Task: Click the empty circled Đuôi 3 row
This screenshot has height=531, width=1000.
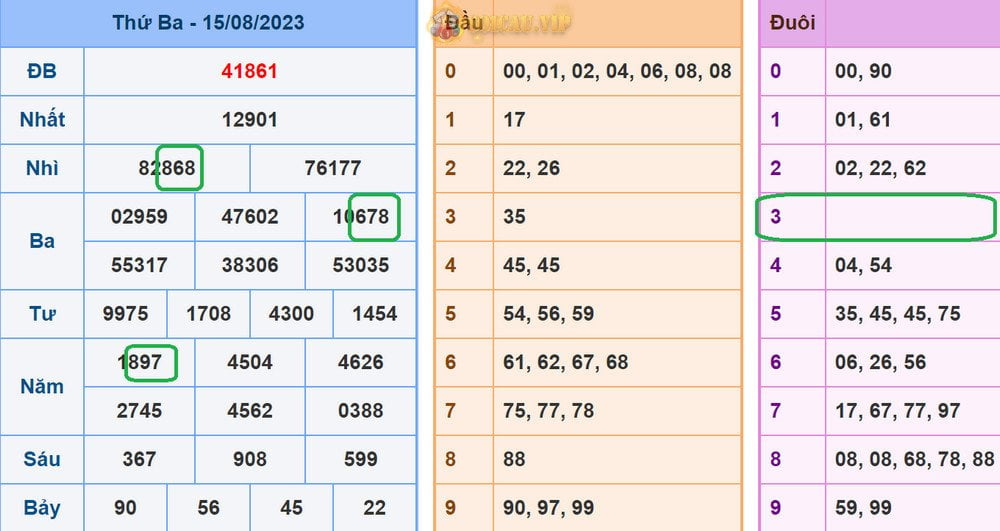Action: coord(875,217)
